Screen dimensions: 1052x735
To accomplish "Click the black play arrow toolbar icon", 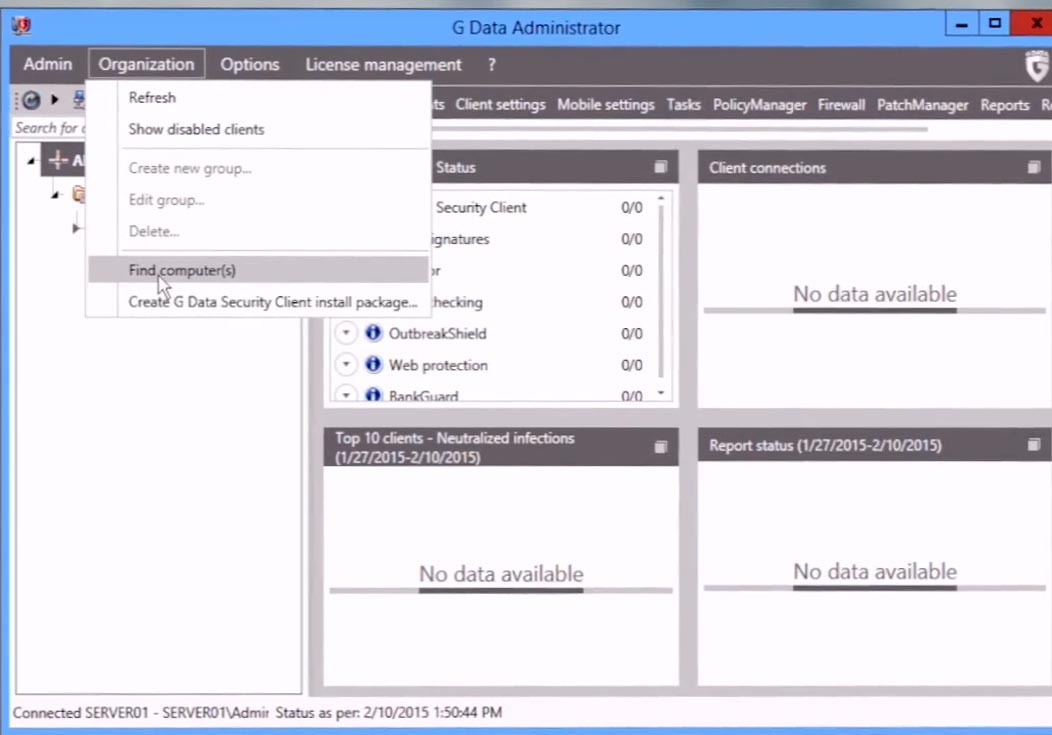I will point(55,100).
